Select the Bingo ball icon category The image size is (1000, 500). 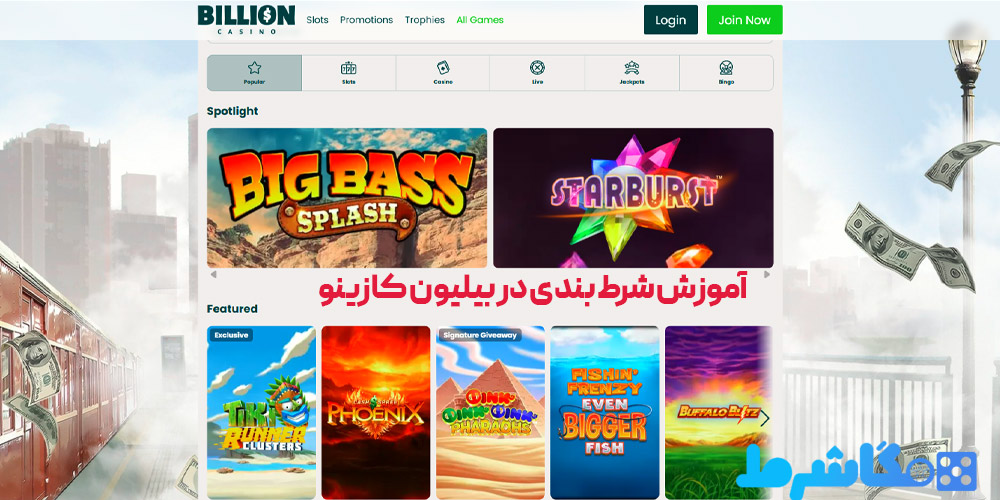[x=726, y=73]
